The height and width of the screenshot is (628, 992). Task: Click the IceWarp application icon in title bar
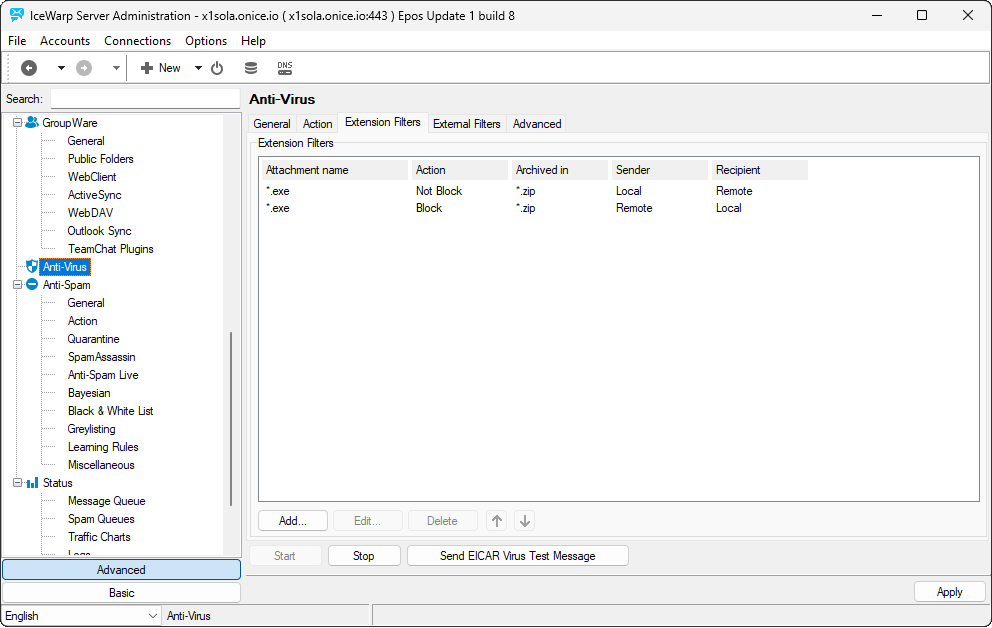pyautogui.click(x=16, y=15)
